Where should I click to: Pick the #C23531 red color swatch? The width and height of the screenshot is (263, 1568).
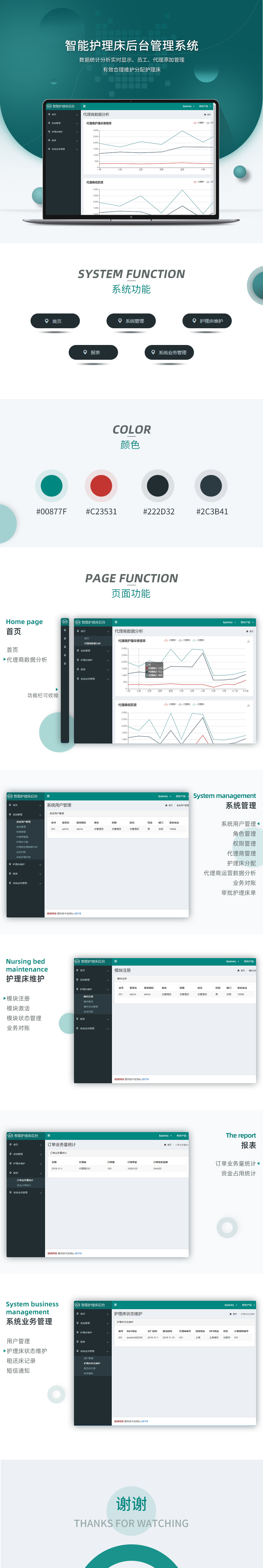pos(101,485)
